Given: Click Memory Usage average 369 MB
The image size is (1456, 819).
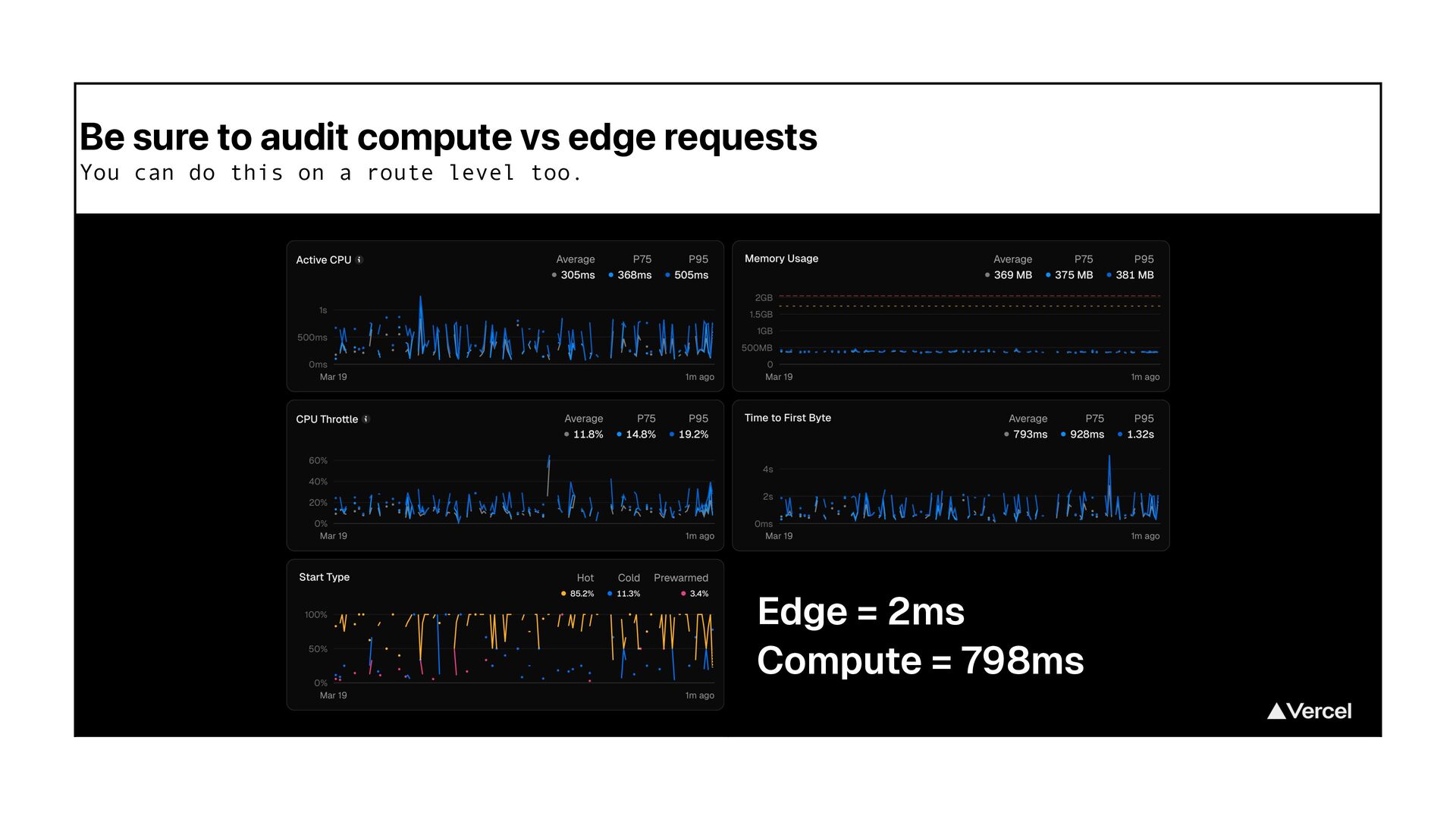Looking at the screenshot, I should coord(1012,275).
